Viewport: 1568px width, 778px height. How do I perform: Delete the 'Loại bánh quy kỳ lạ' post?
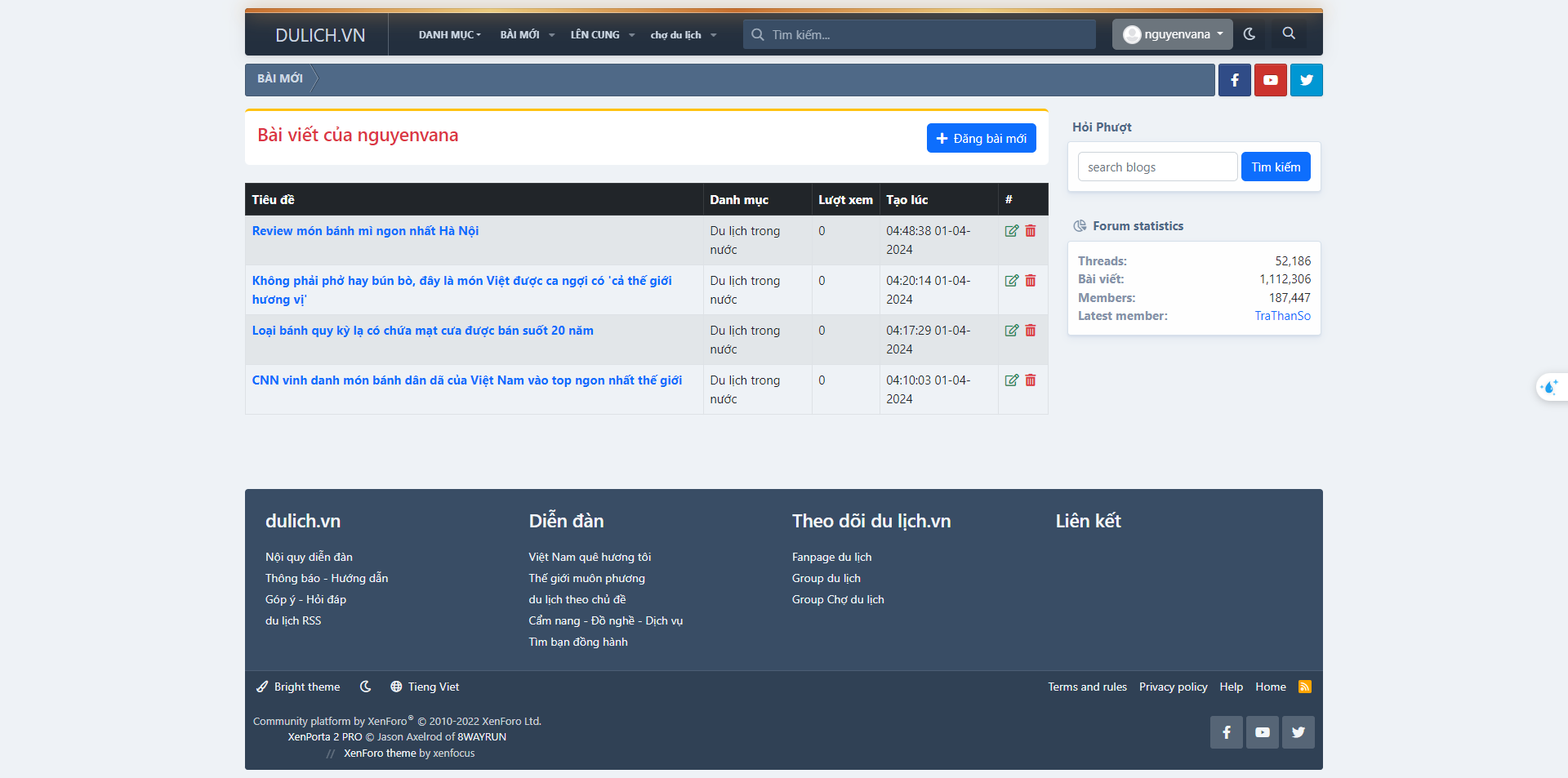1031,331
